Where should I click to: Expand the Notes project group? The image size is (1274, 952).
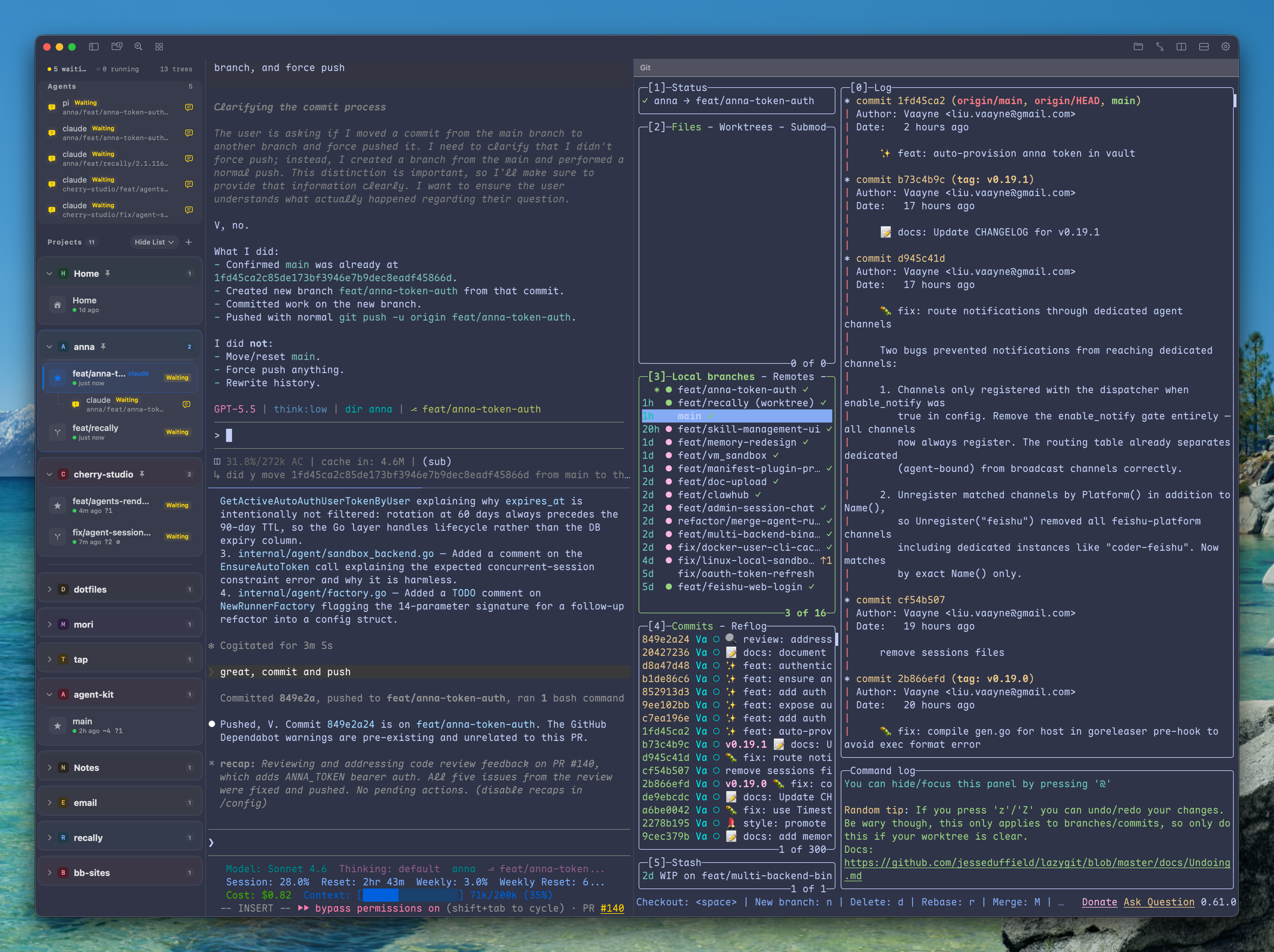coord(49,768)
